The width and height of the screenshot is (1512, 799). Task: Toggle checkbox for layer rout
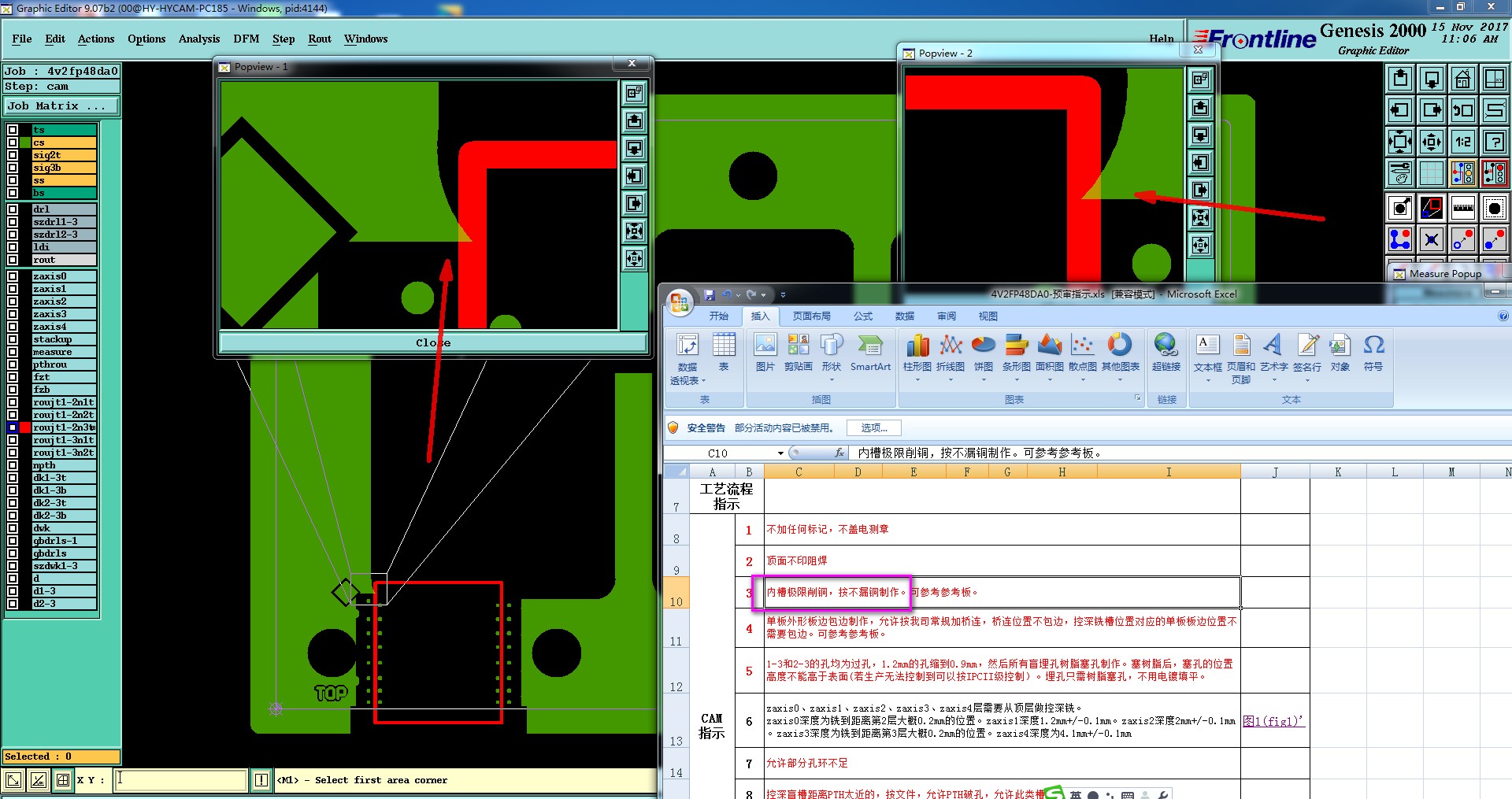[x=13, y=260]
